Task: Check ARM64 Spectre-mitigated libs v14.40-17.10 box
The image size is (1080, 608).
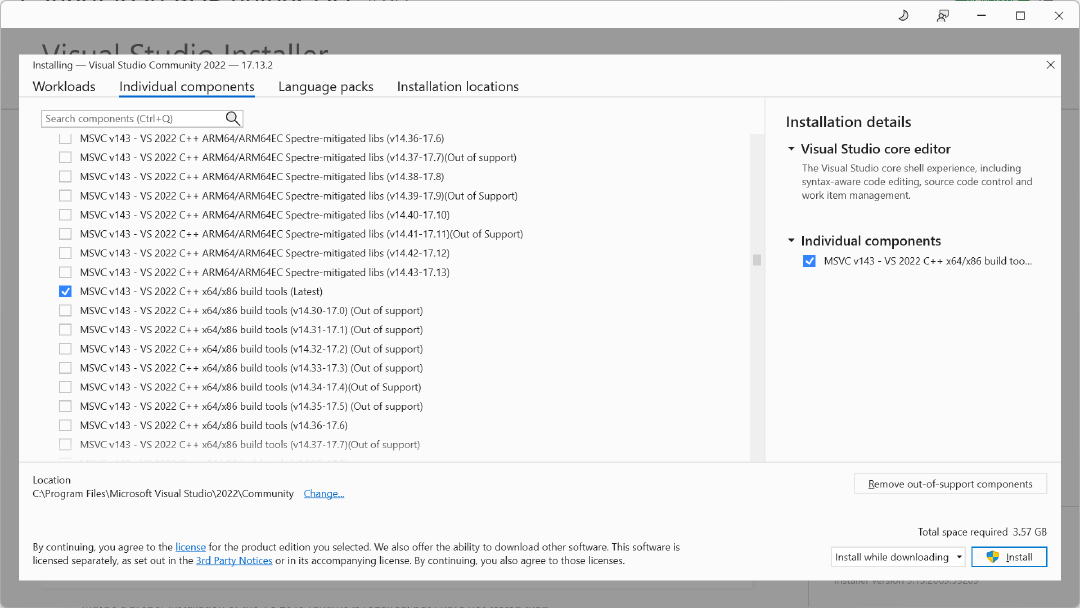Action: pyautogui.click(x=65, y=215)
